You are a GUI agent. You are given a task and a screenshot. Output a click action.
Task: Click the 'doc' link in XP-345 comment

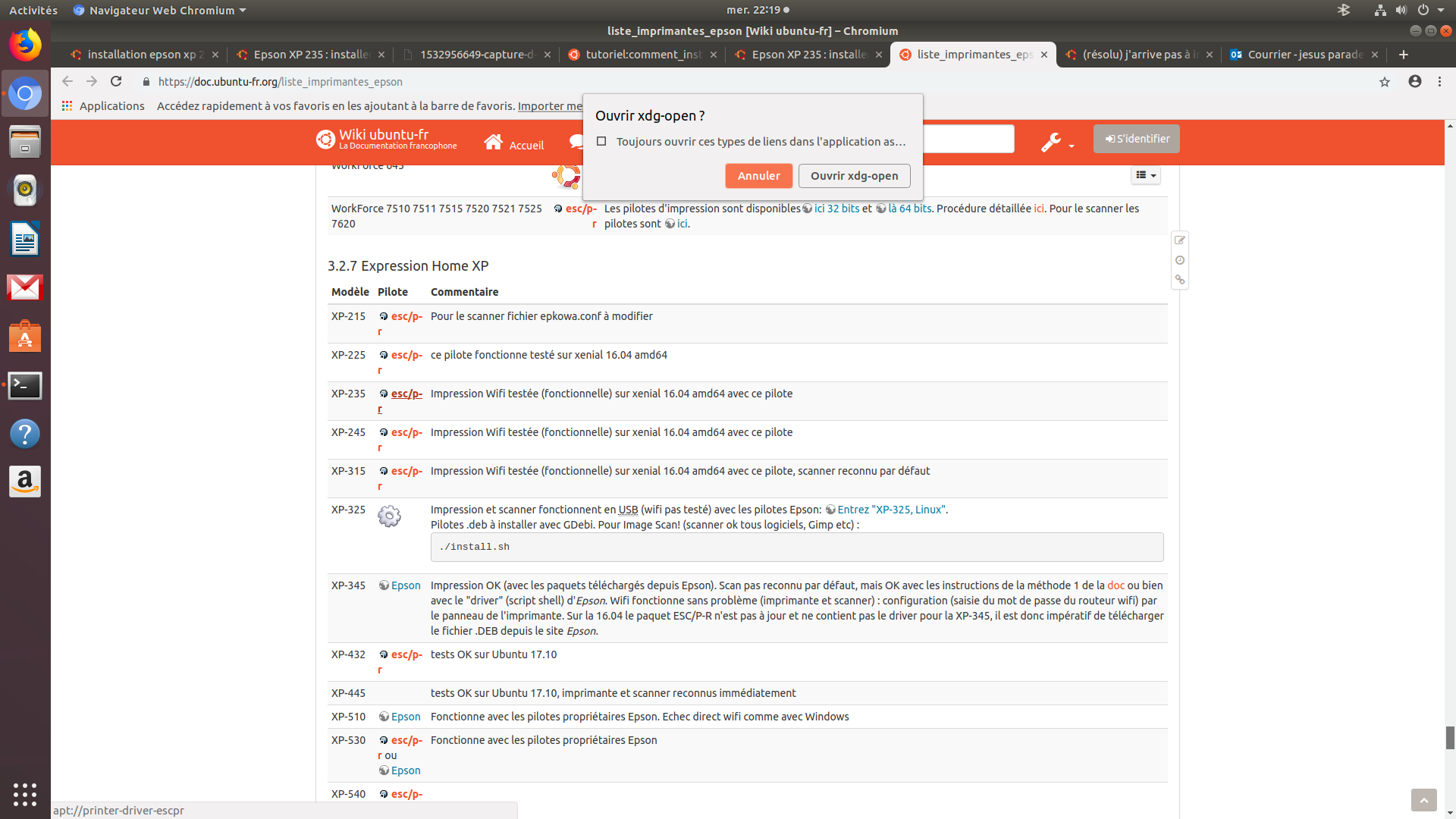click(x=1116, y=585)
